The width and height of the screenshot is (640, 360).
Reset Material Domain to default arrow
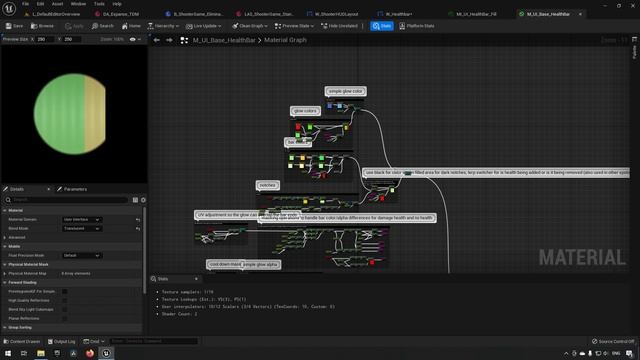click(138, 220)
